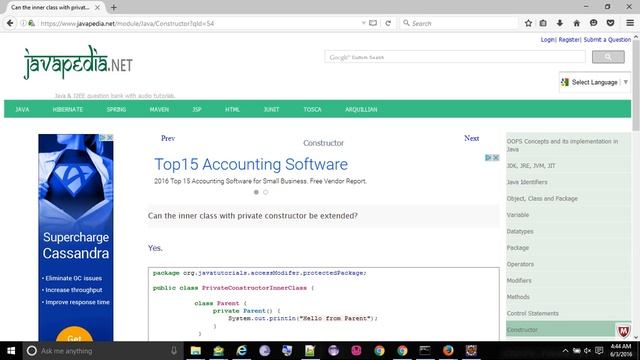The width and height of the screenshot is (640, 360).
Task: Select the second ad carousel dot
Action: pyautogui.click(x=265, y=192)
